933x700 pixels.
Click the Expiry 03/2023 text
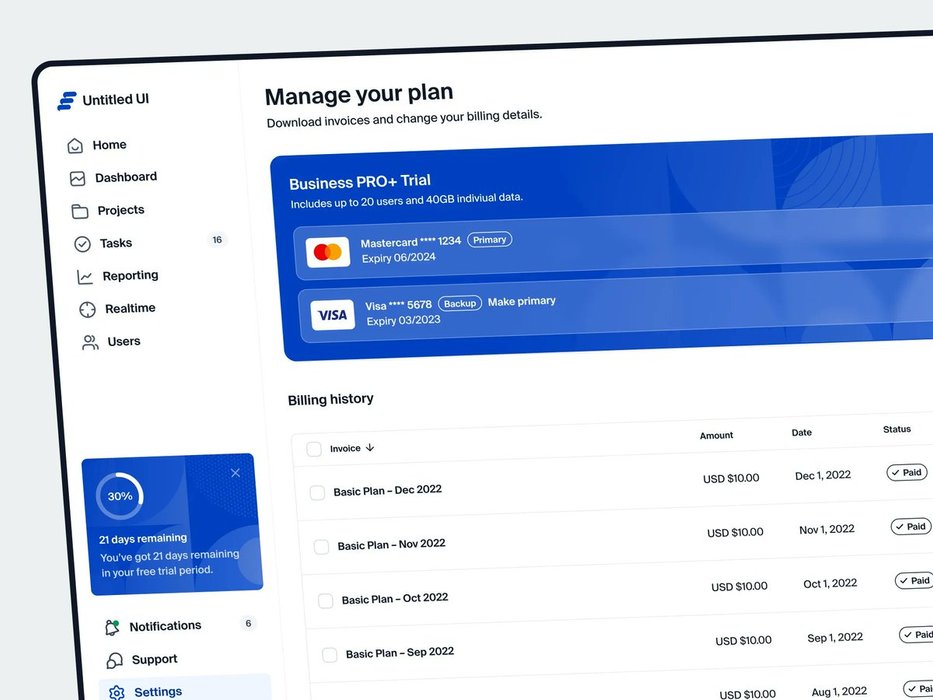click(403, 320)
